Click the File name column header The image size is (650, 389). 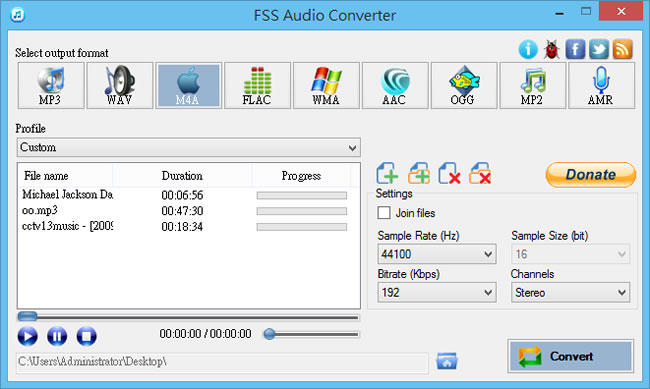pyautogui.click(x=65, y=176)
